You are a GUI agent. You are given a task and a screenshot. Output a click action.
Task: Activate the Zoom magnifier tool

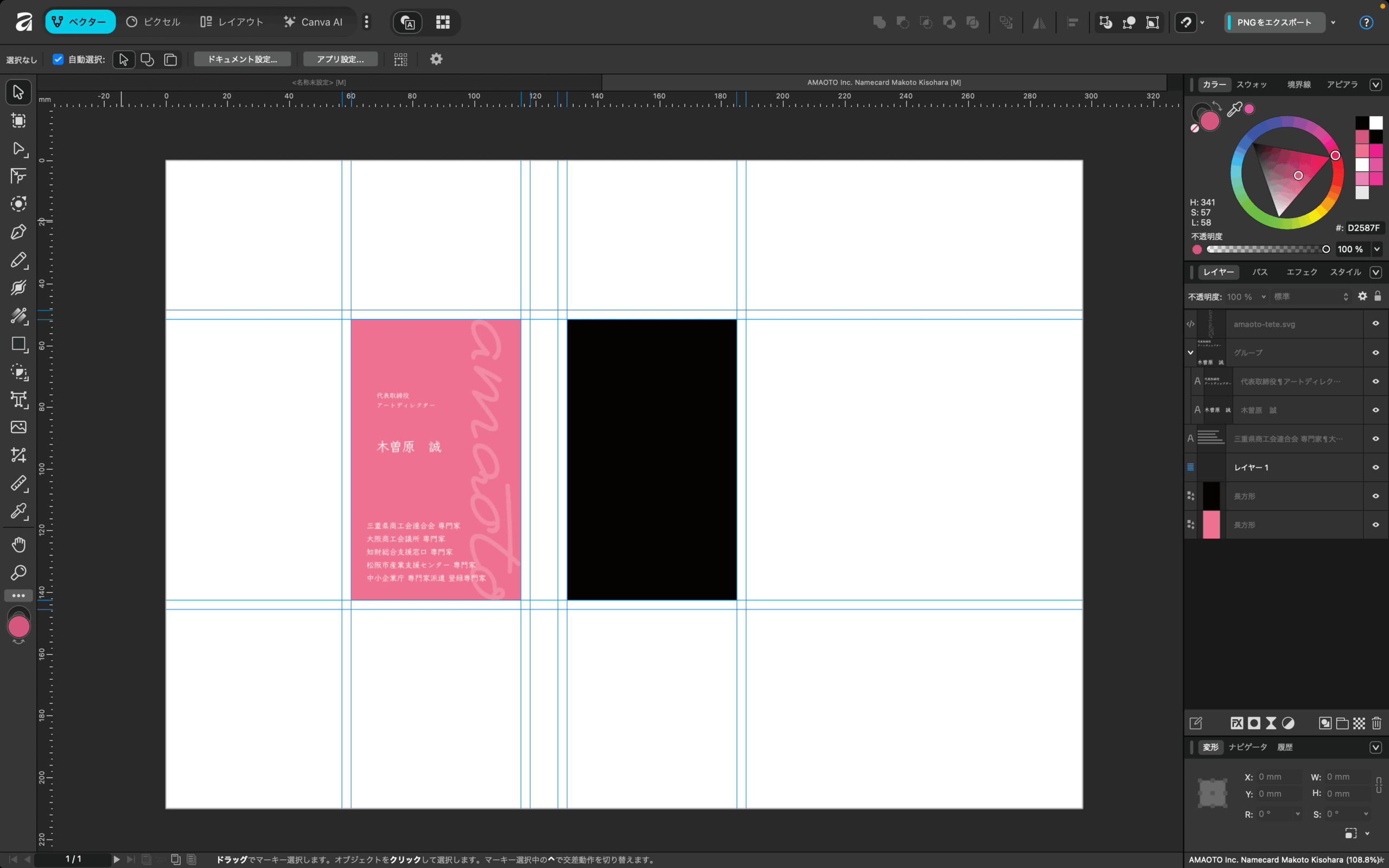coord(18,572)
